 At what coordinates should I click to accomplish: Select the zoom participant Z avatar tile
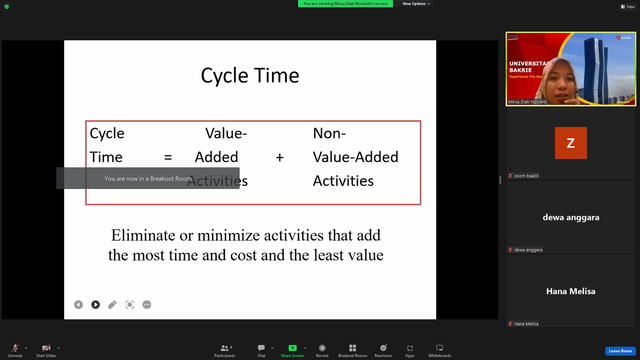click(571, 143)
